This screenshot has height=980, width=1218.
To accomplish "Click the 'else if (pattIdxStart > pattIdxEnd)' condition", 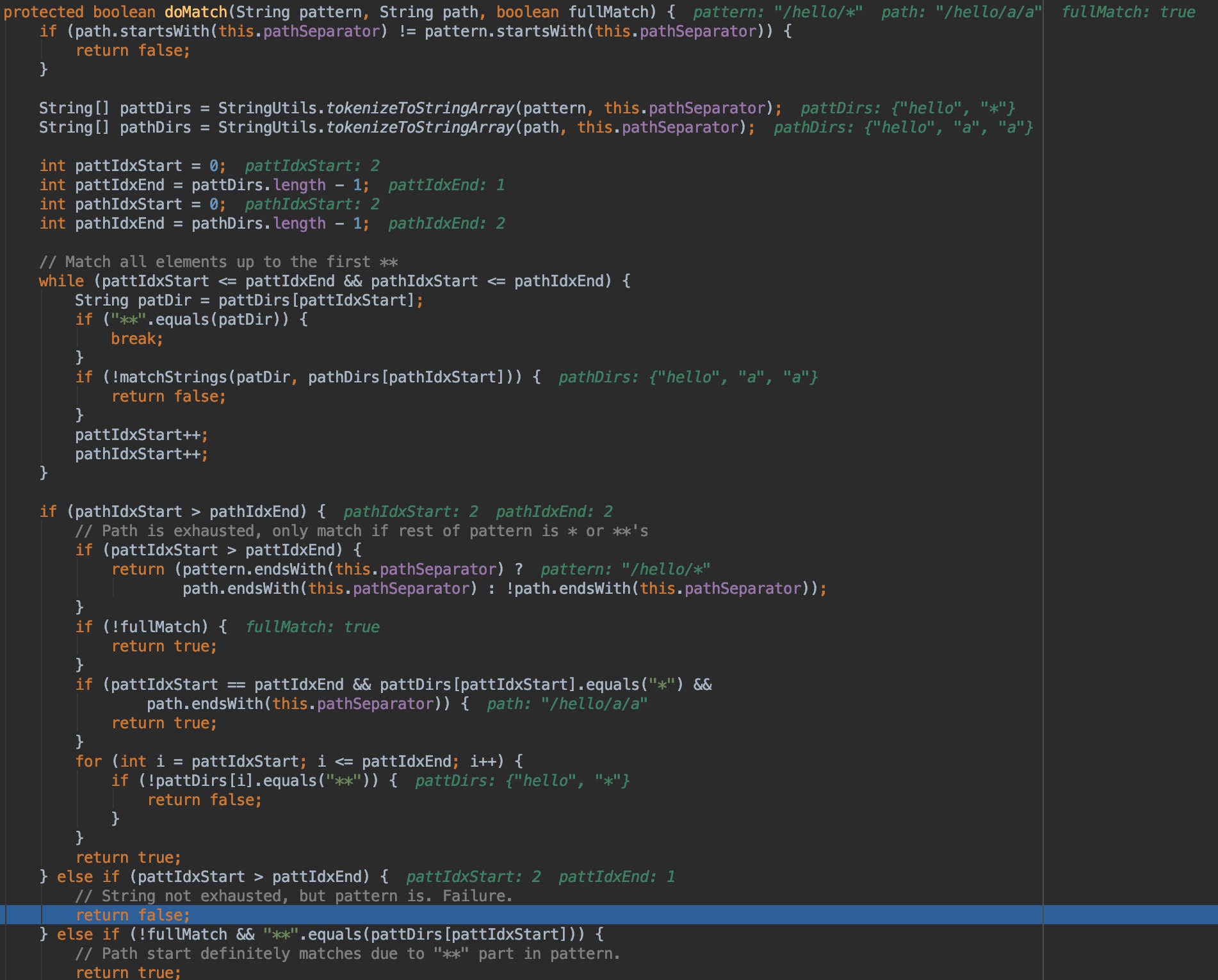I will pos(213,877).
